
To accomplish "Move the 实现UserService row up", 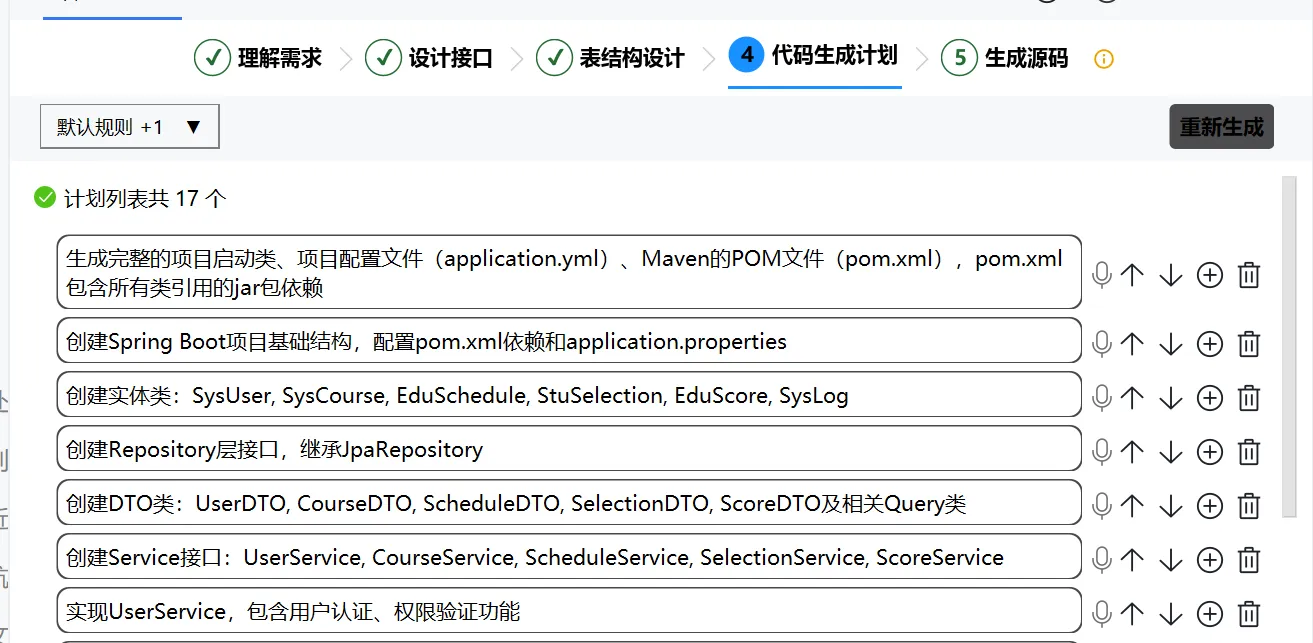I will pyautogui.click(x=1132, y=614).
